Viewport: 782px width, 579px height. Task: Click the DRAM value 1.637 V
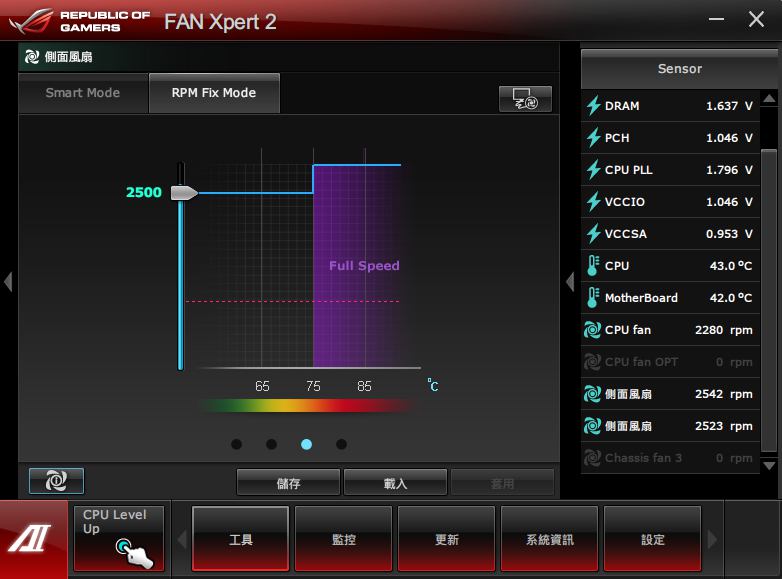pyautogui.click(x=729, y=106)
